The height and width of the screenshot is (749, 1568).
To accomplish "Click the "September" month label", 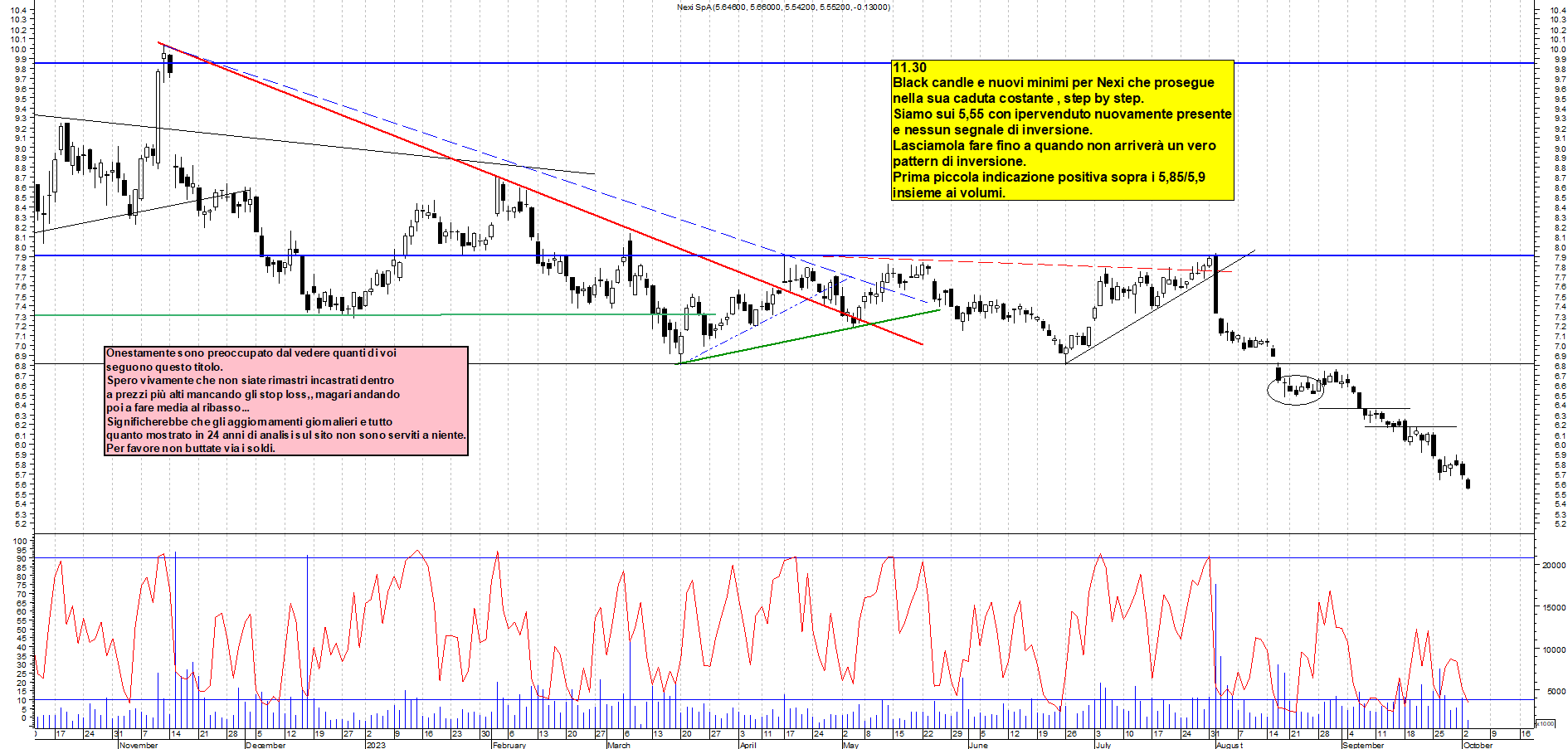I will click(x=1363, y=745).
